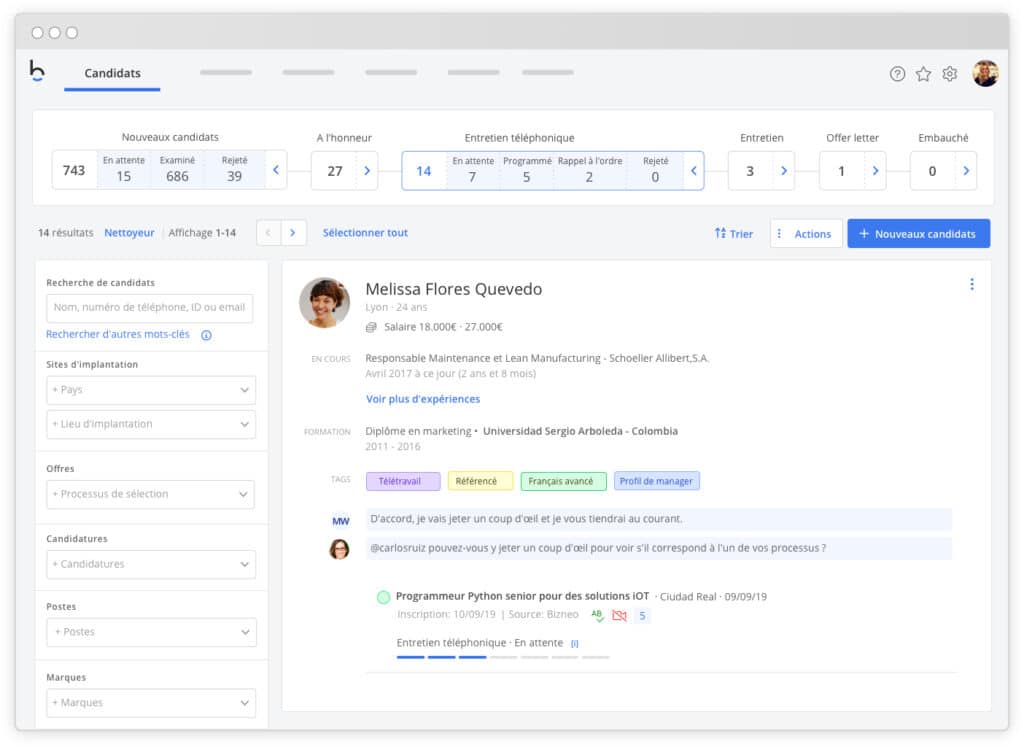Image resolution: width=1024 pixels, height=747 pixels.
Task: Click the green Français avancé tag
Action: [563, 481]
